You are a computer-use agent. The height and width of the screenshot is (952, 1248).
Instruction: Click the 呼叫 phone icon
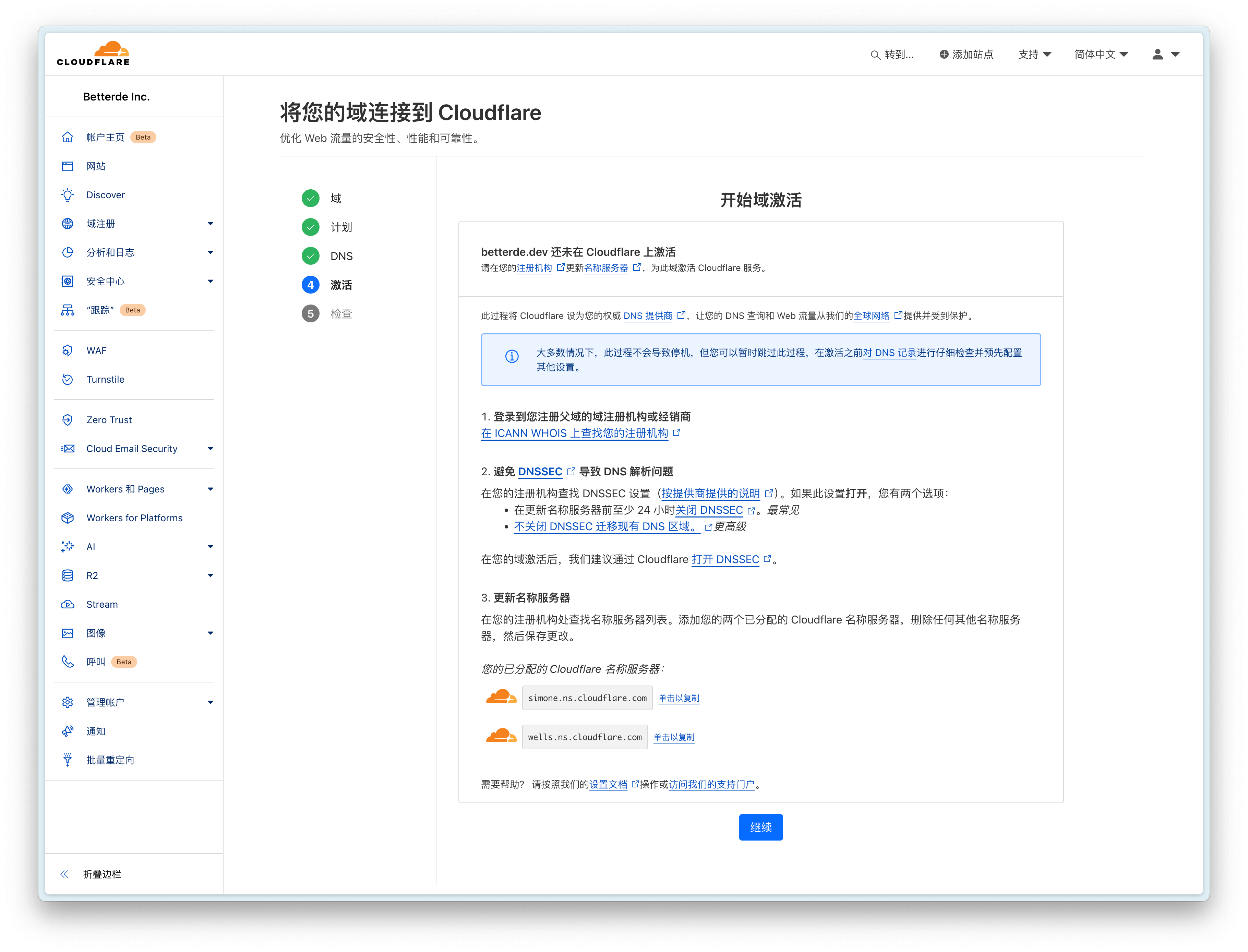pyautogui.click(x=68, y=662)
